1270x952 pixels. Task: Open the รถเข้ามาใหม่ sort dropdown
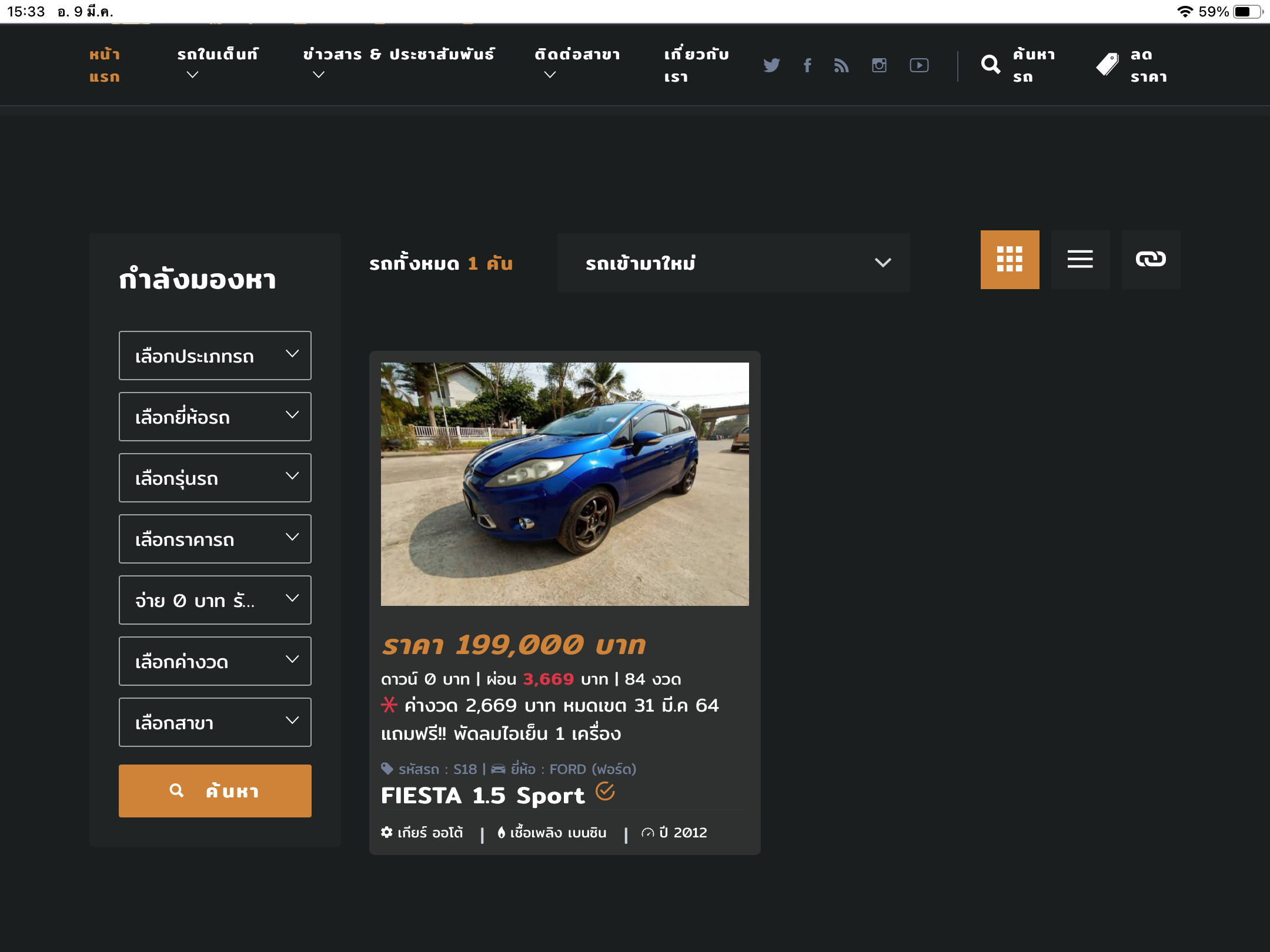pyautogui.click(x=733, y=263)
